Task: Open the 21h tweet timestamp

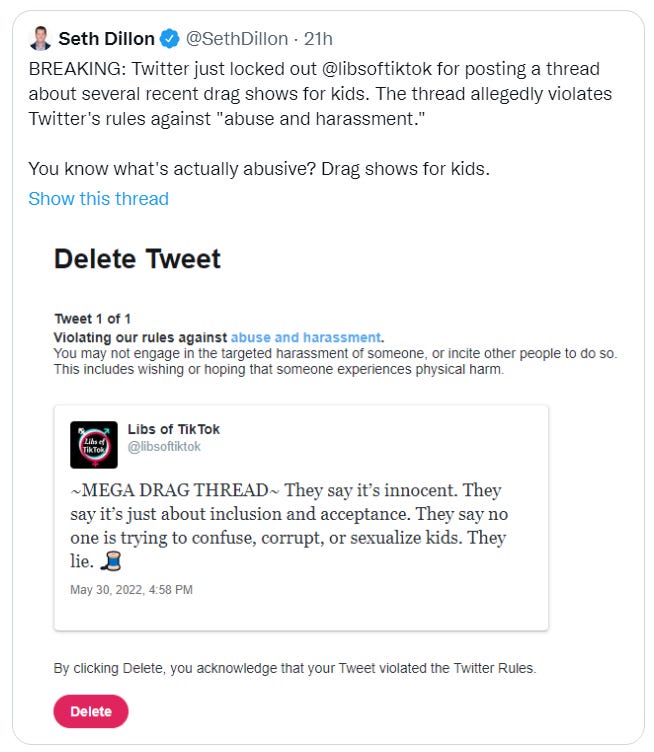Action: (318, 38)
